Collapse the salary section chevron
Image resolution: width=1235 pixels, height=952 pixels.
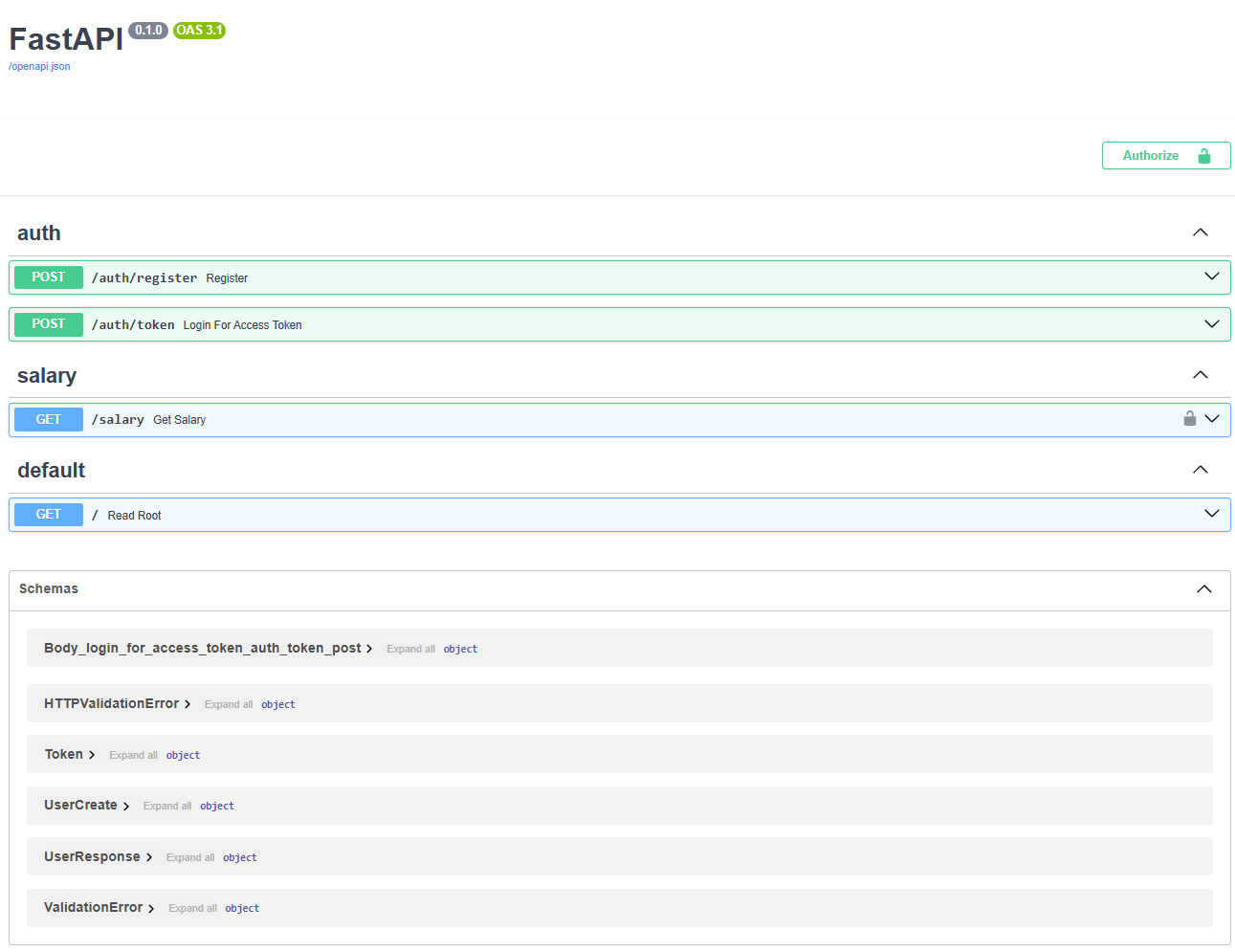pos(1201,375)
